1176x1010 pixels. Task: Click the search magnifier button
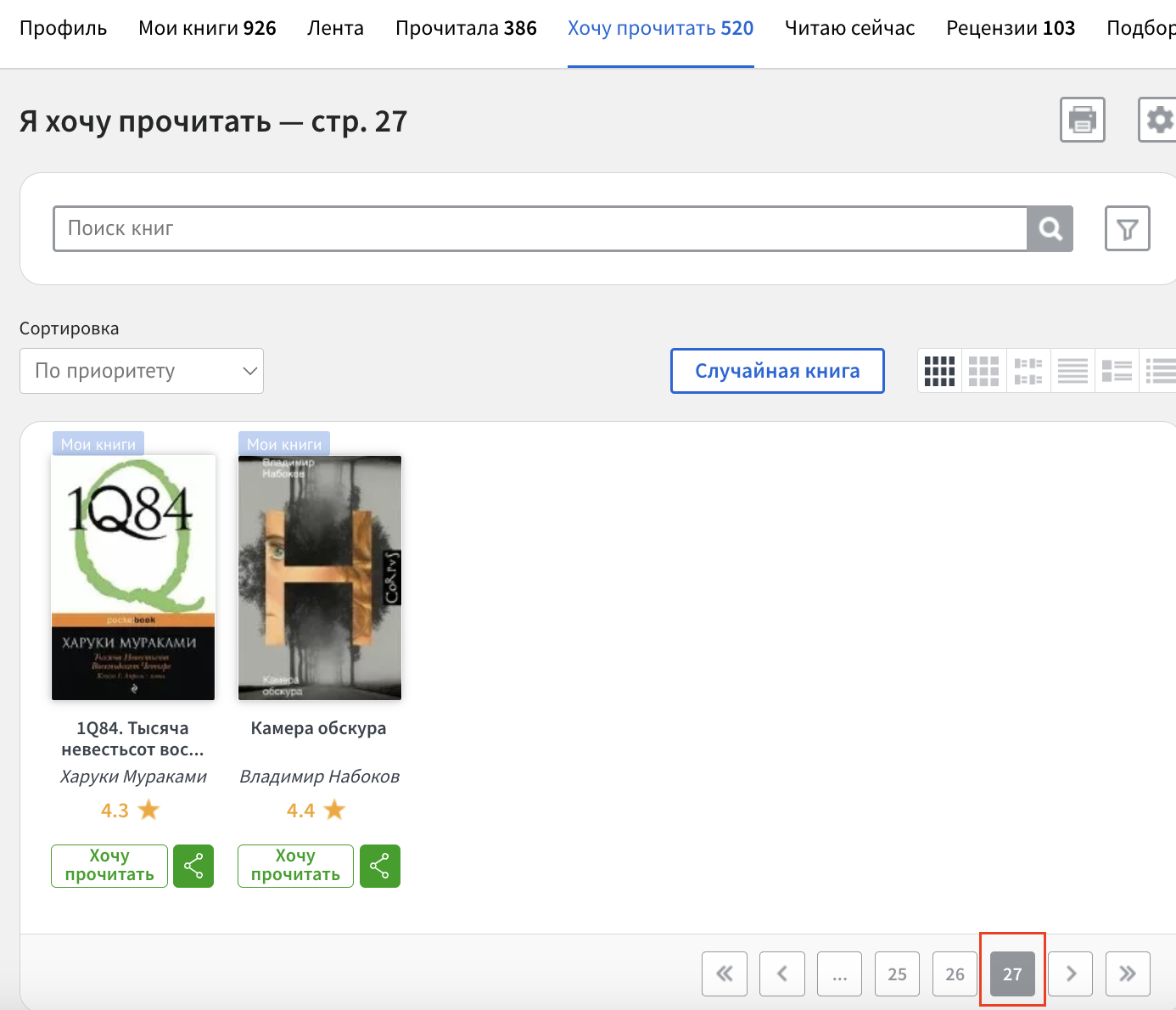click(1050, 228)
